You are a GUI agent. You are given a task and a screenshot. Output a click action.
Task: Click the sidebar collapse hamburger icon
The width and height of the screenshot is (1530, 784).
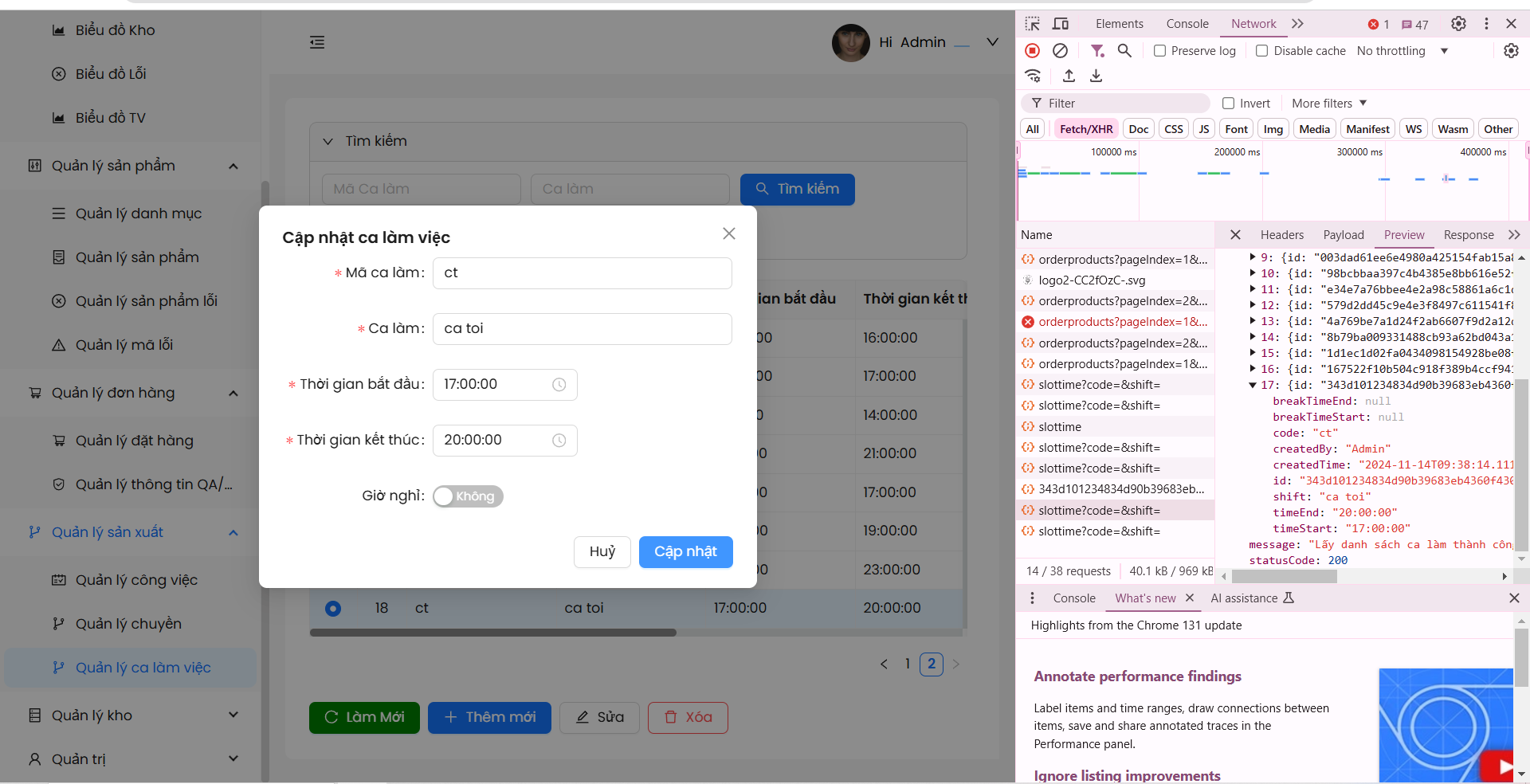pyautogui.click(x=317, y=42)
